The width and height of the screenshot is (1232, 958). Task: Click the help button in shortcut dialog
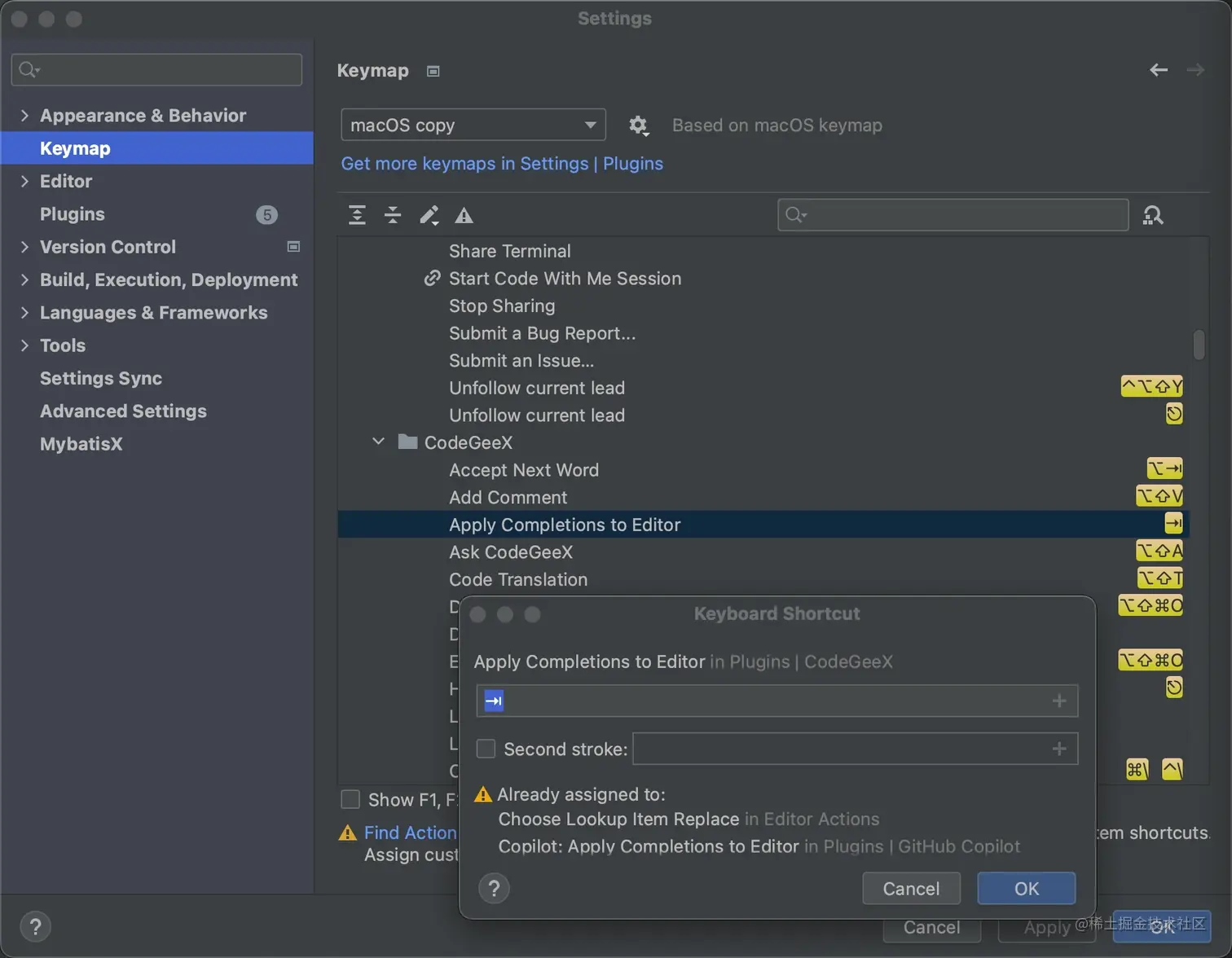coord(494,888)
